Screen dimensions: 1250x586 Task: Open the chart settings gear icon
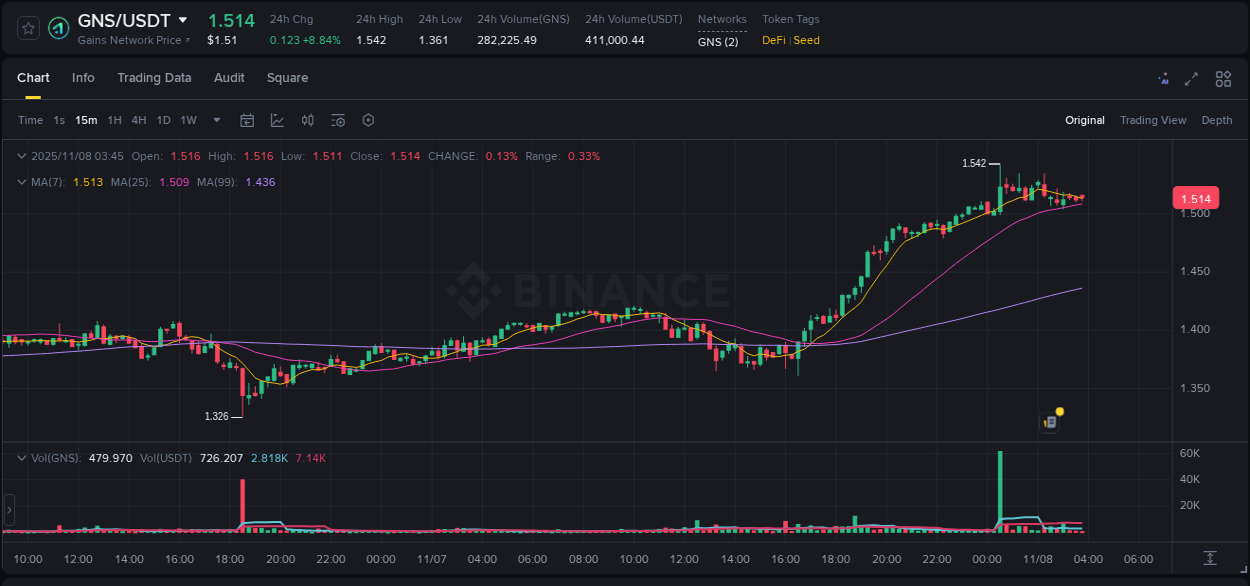[x=368, y=120]
